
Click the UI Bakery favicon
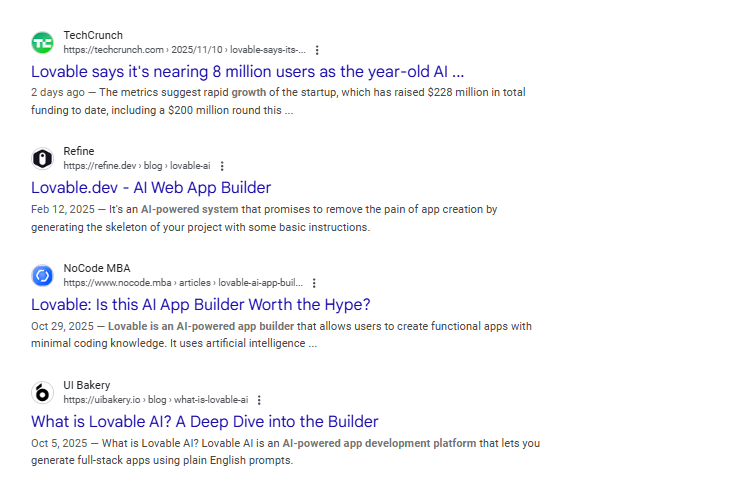(x=43, y=392)
